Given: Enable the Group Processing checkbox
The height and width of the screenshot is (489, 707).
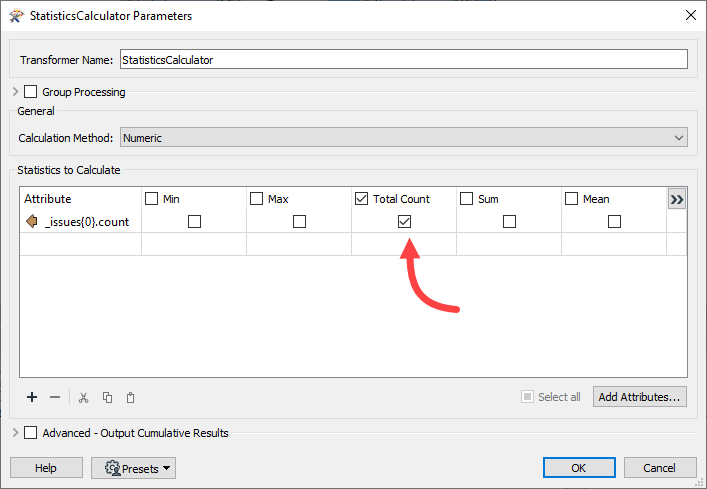Looking at the screenshot, I should (30, 92).
